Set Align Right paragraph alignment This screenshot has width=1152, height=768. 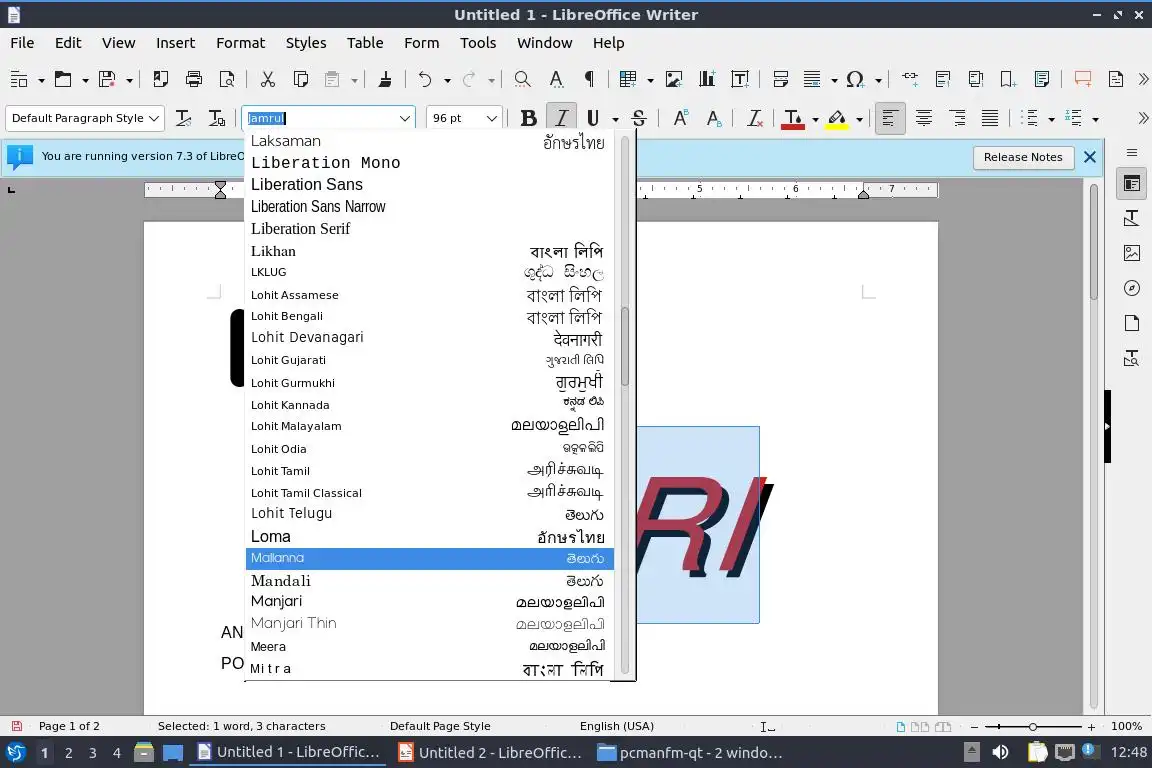[957, 118]
